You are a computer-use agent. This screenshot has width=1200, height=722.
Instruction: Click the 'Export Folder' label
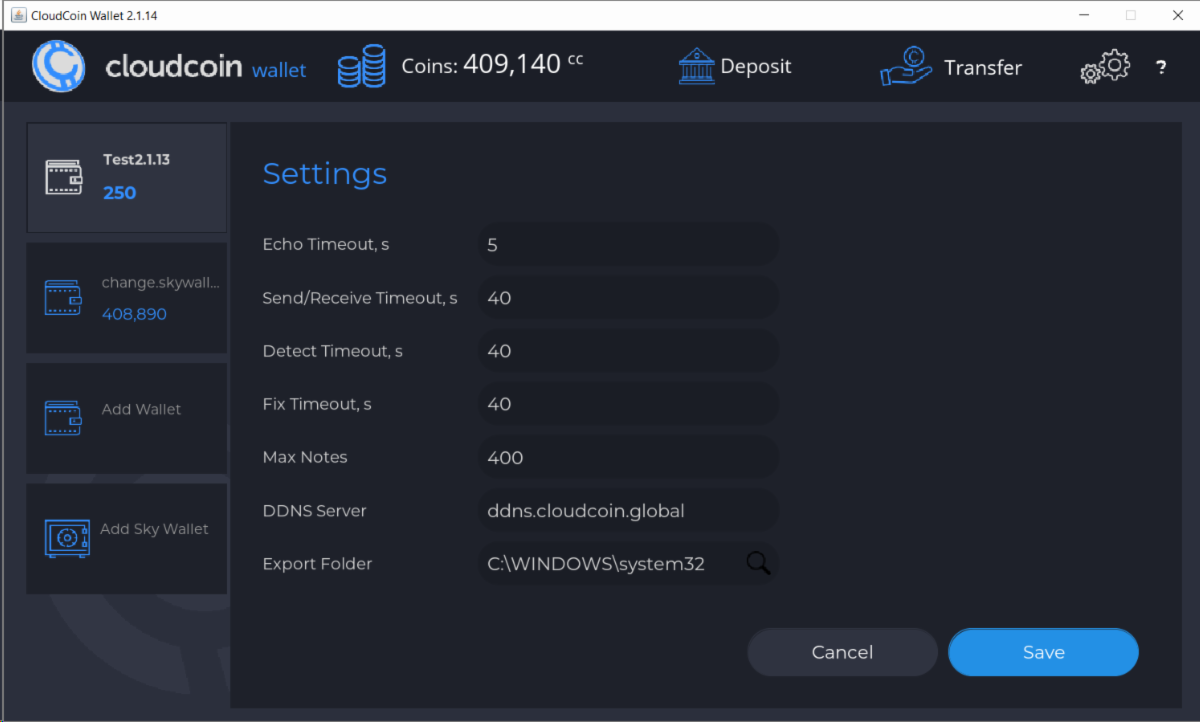point(317,563)
